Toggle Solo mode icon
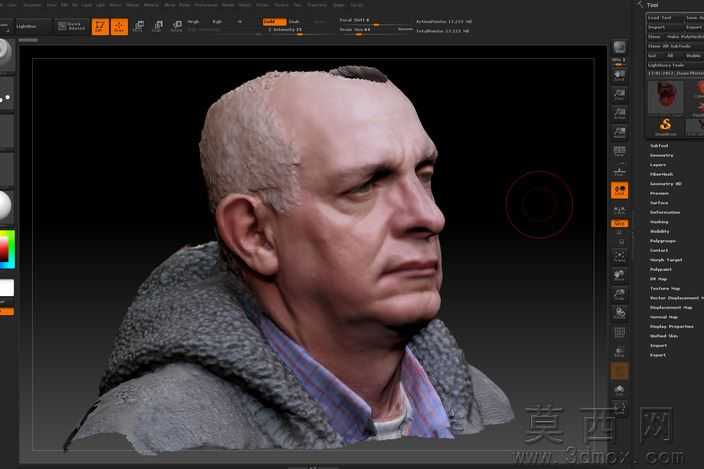The image size is (704, 469). point(620,390)
